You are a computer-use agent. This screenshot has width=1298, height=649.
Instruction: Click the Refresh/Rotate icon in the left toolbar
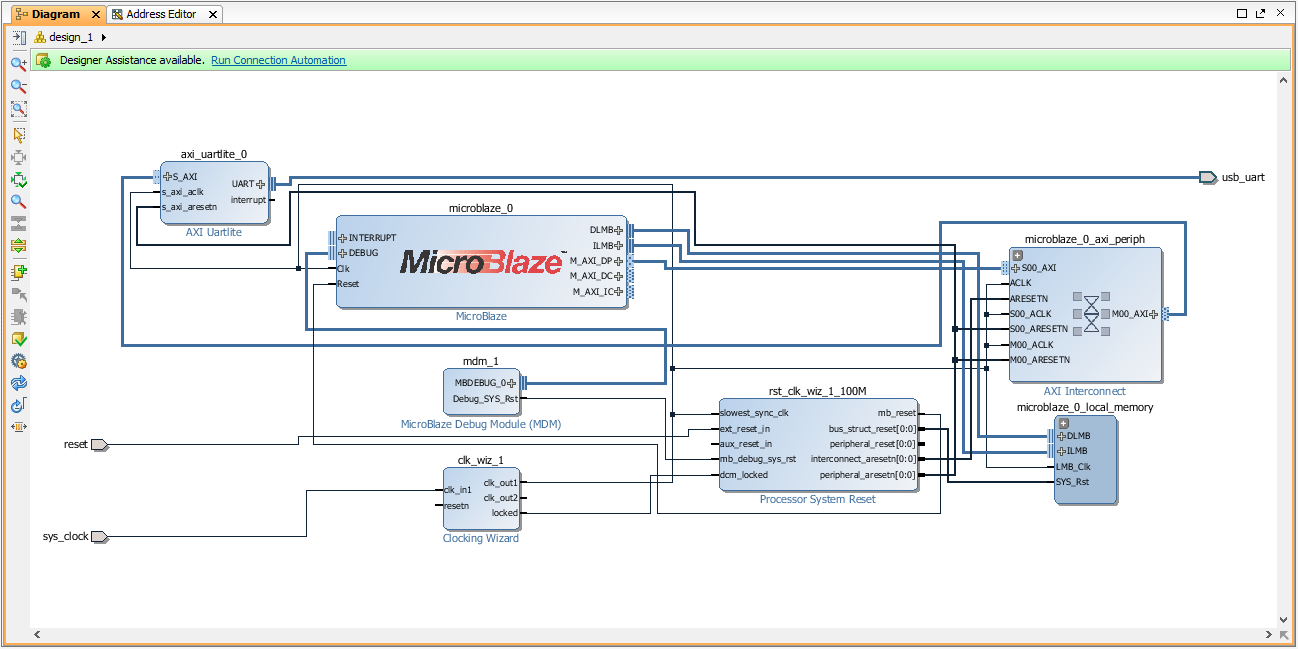[18, 405]
